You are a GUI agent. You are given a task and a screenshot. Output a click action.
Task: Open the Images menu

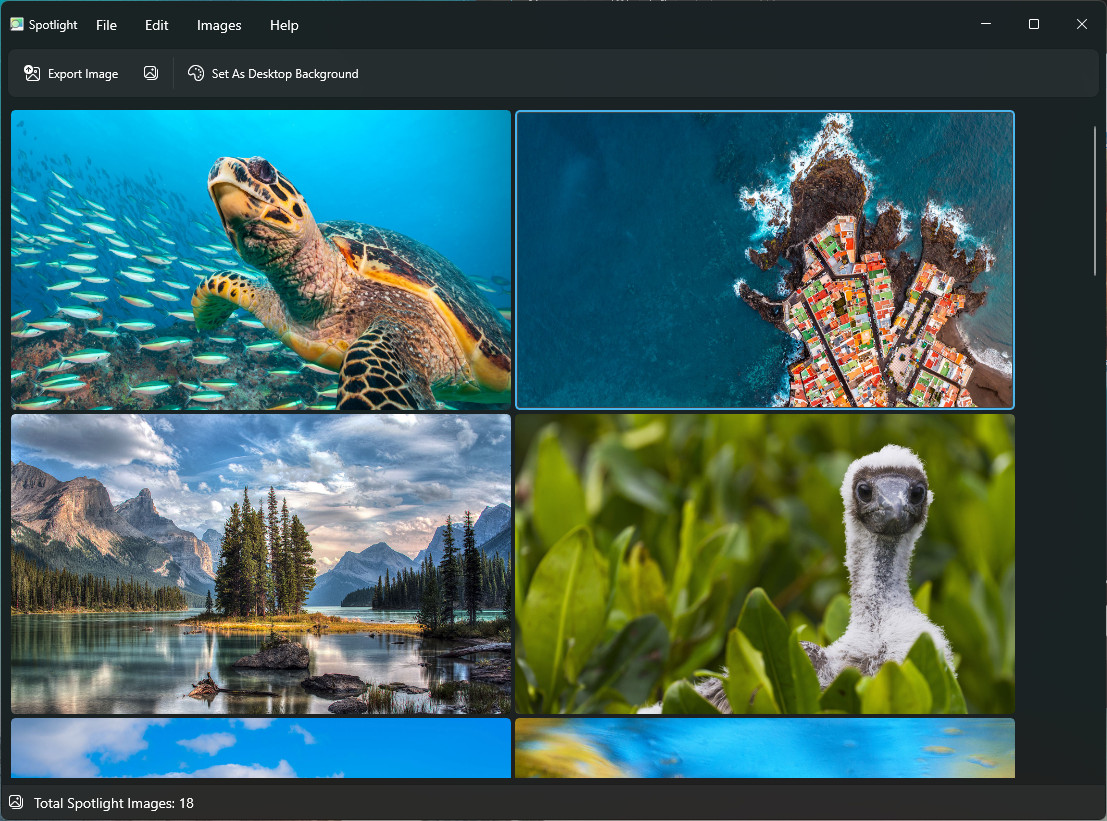[219, 25]
